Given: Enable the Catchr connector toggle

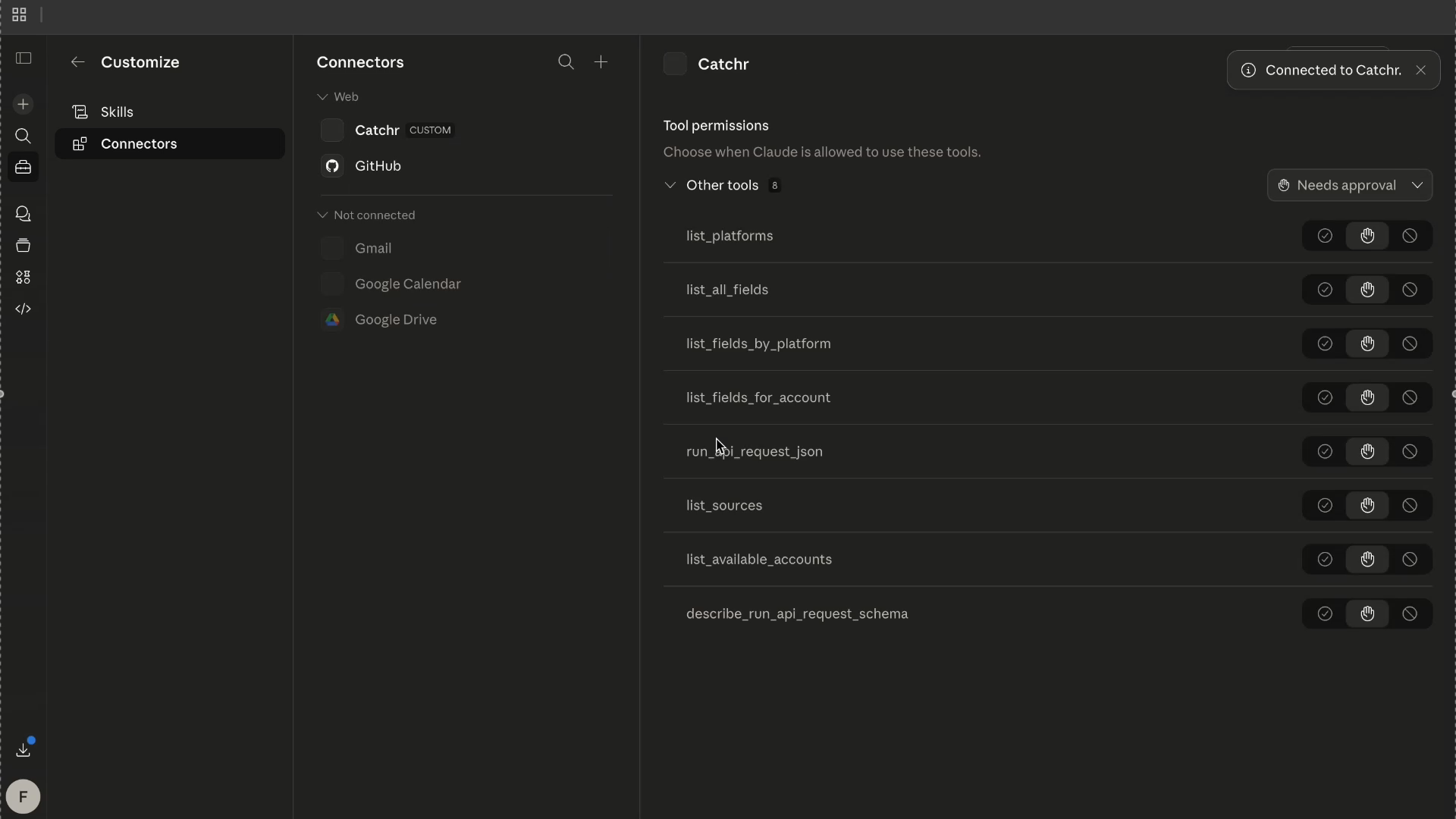Looking at the screenshot, I should tap(332, 130).
